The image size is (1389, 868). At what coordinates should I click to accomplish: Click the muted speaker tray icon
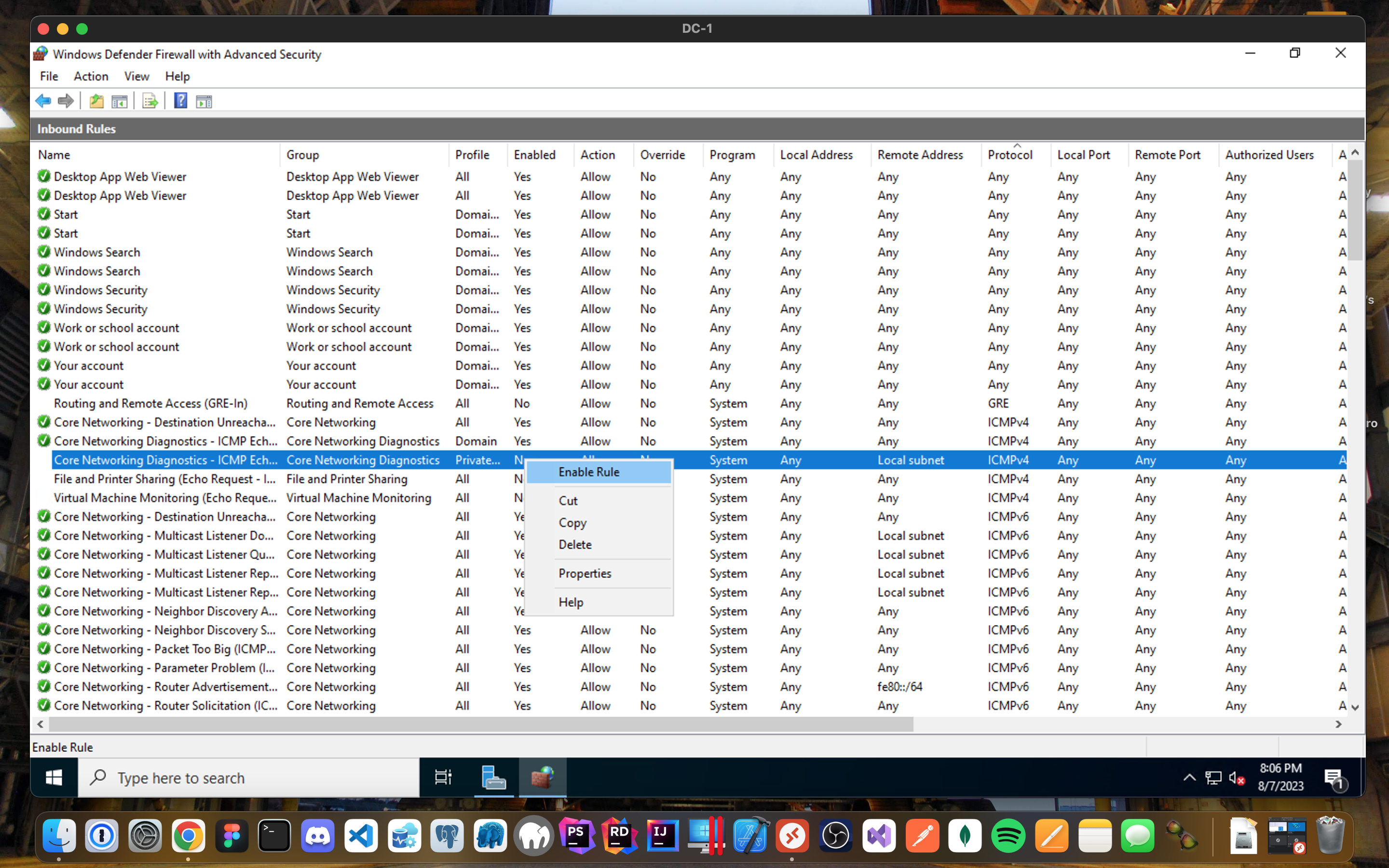[x=1236, y=778]
